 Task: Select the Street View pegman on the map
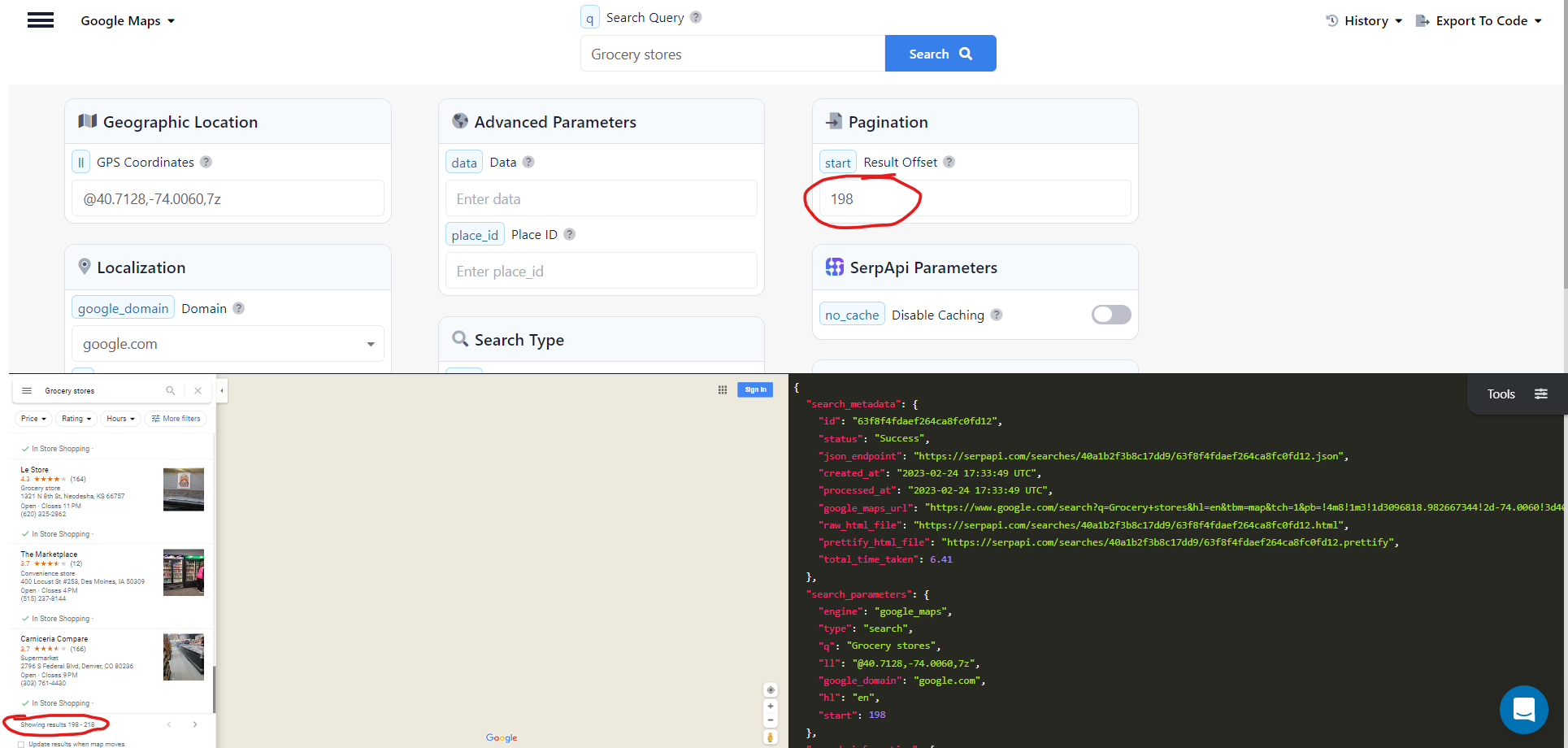pyautogui.click(x=770, y=737)
